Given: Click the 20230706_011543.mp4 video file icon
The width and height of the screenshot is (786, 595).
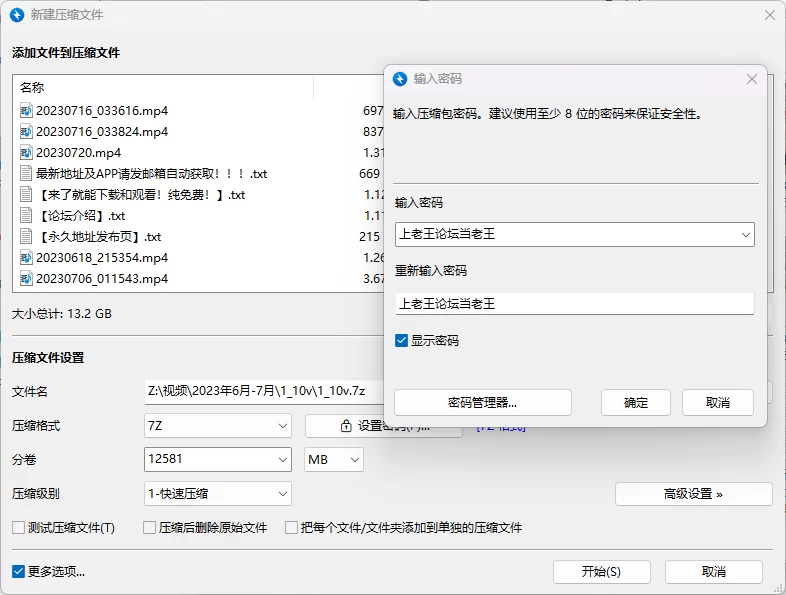Looking at the screenshot, I should click(26, 278).
